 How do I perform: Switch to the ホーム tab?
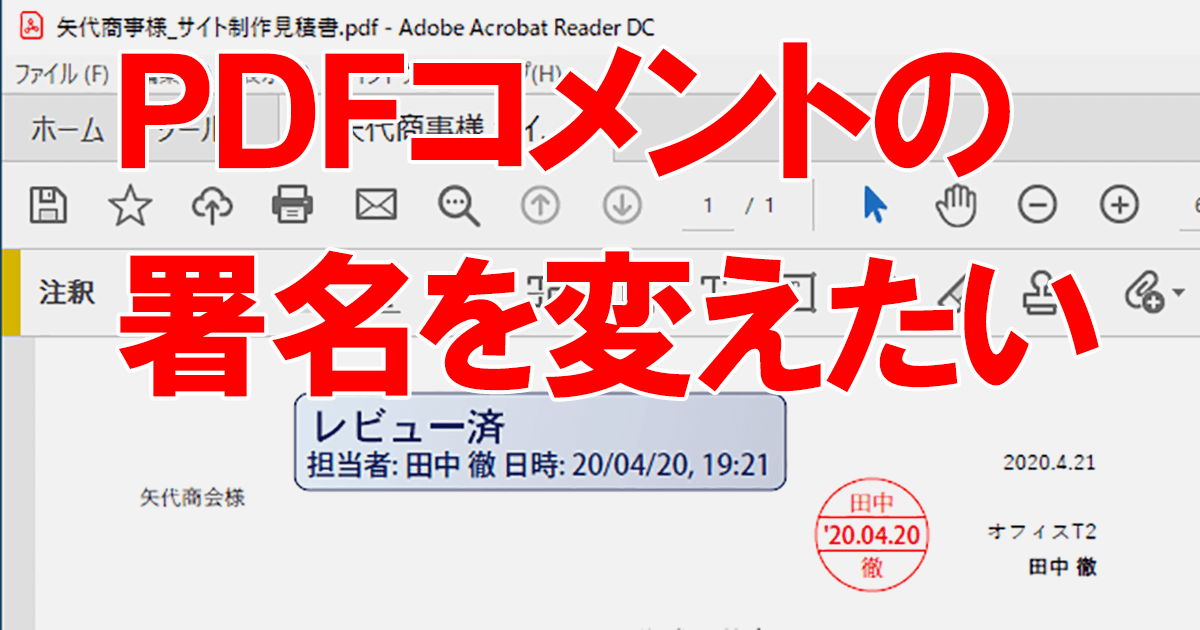point(67,130)
